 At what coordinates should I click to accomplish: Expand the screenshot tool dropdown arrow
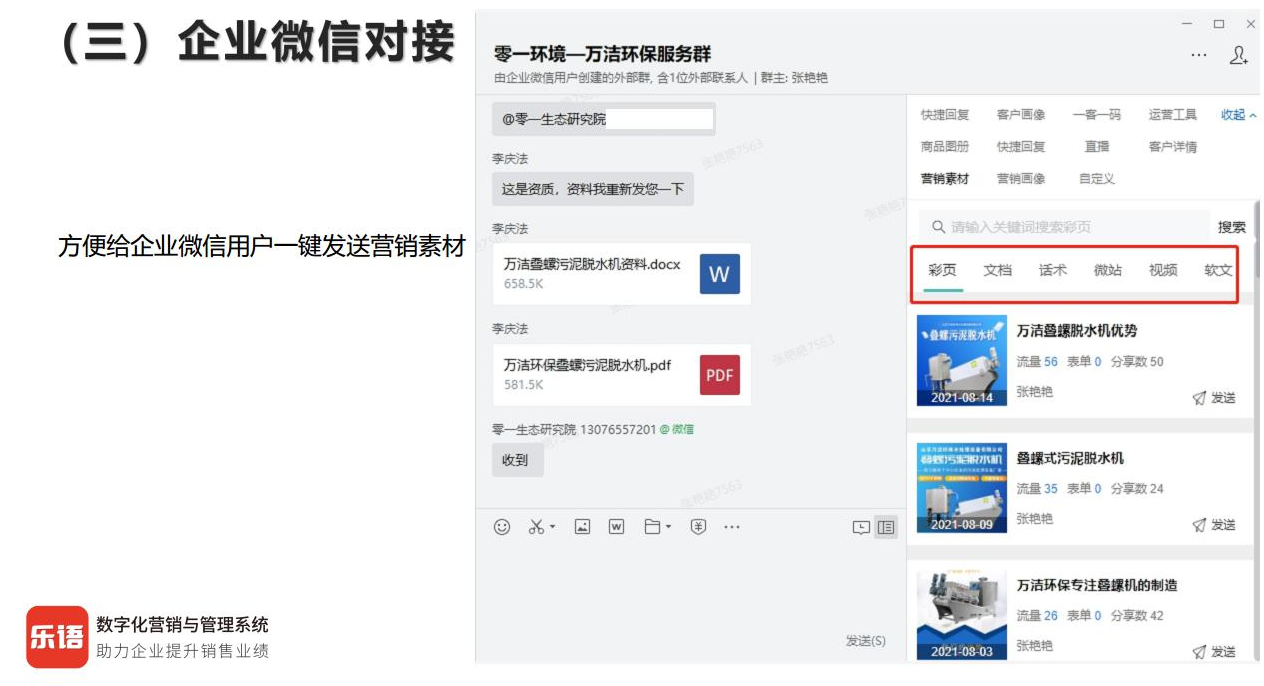click(x=553, y=527)
